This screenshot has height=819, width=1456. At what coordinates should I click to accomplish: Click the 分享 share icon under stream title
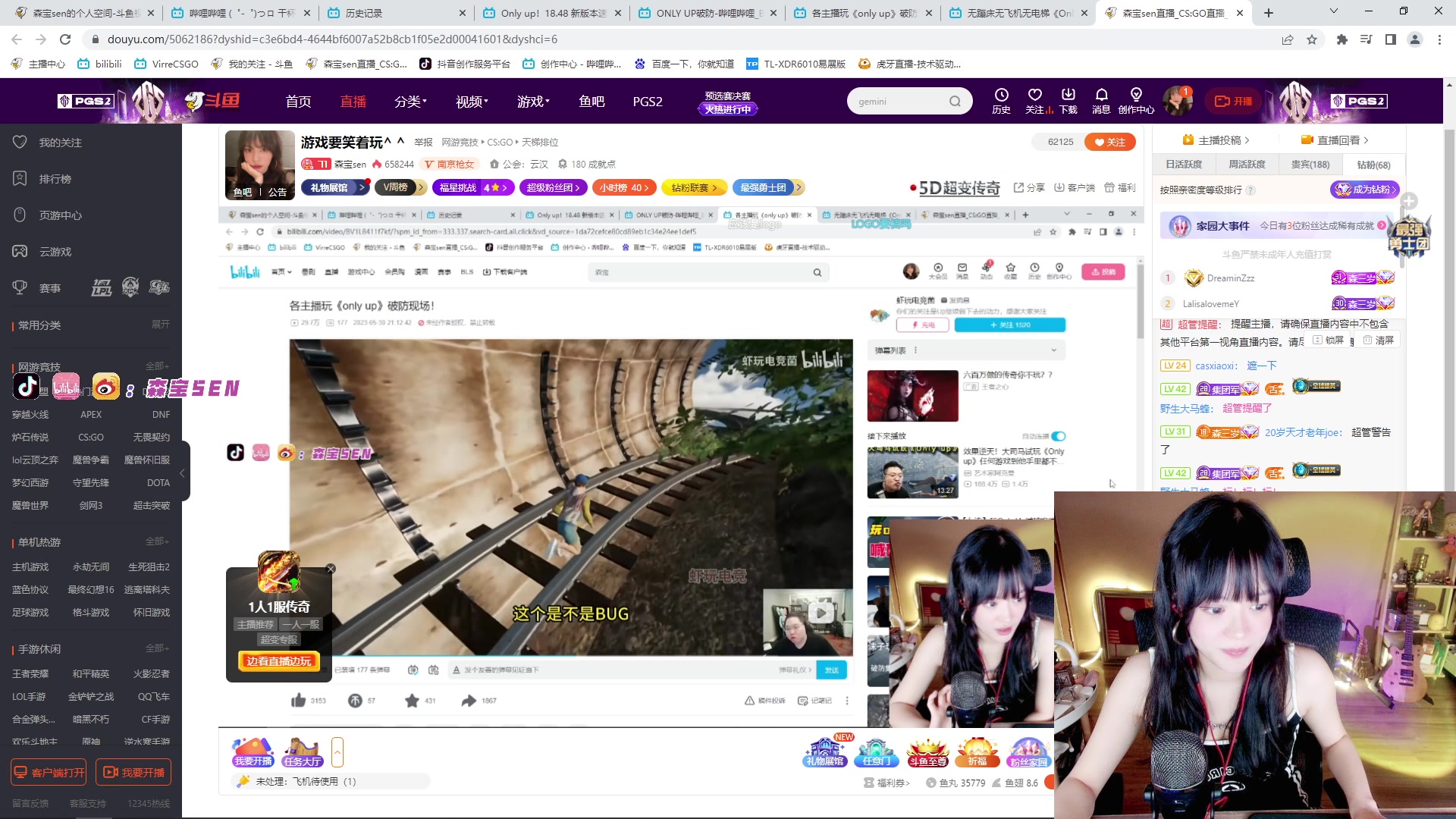pyautogui.click(x=1029, y=187)
